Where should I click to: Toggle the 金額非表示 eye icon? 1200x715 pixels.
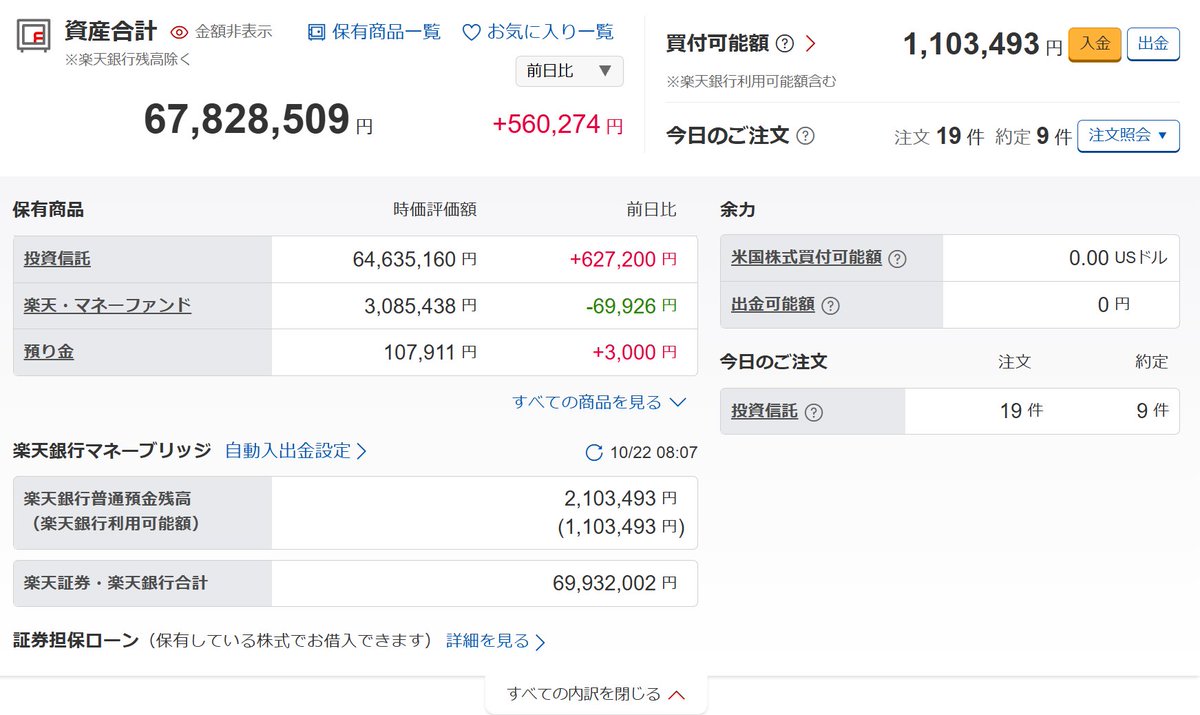180,32
